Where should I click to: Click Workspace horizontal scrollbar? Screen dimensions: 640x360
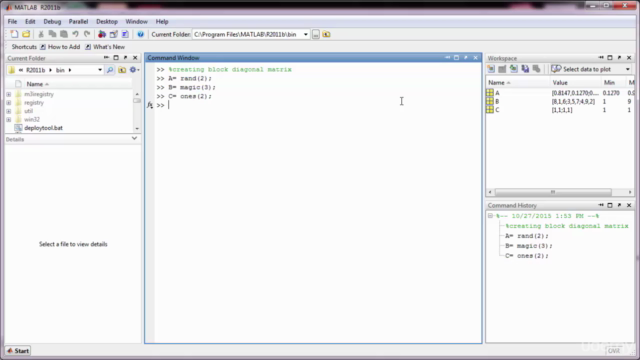coord(553,192)
